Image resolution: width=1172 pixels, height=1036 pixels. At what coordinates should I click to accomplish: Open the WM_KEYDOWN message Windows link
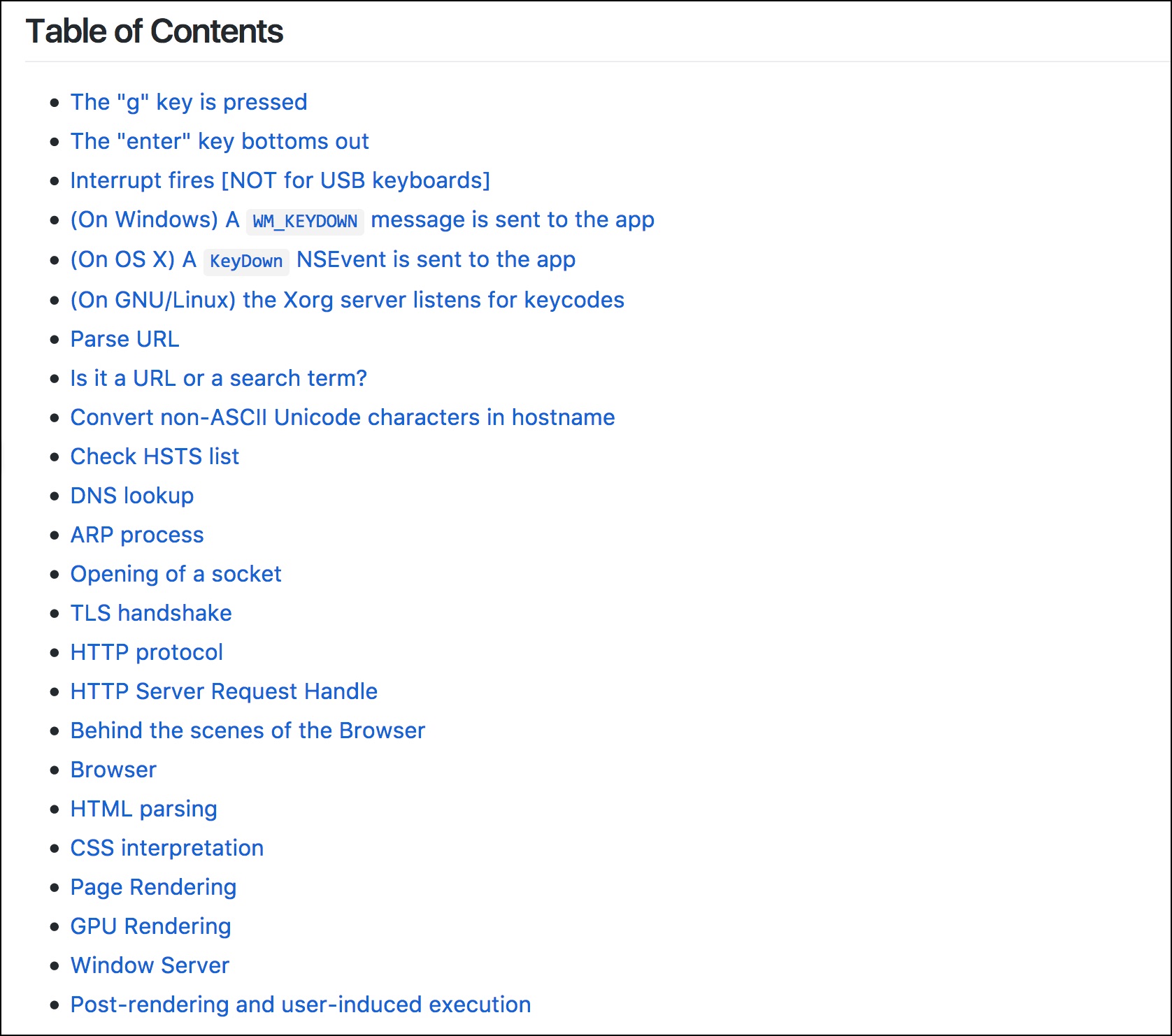[x=362, y=220]
